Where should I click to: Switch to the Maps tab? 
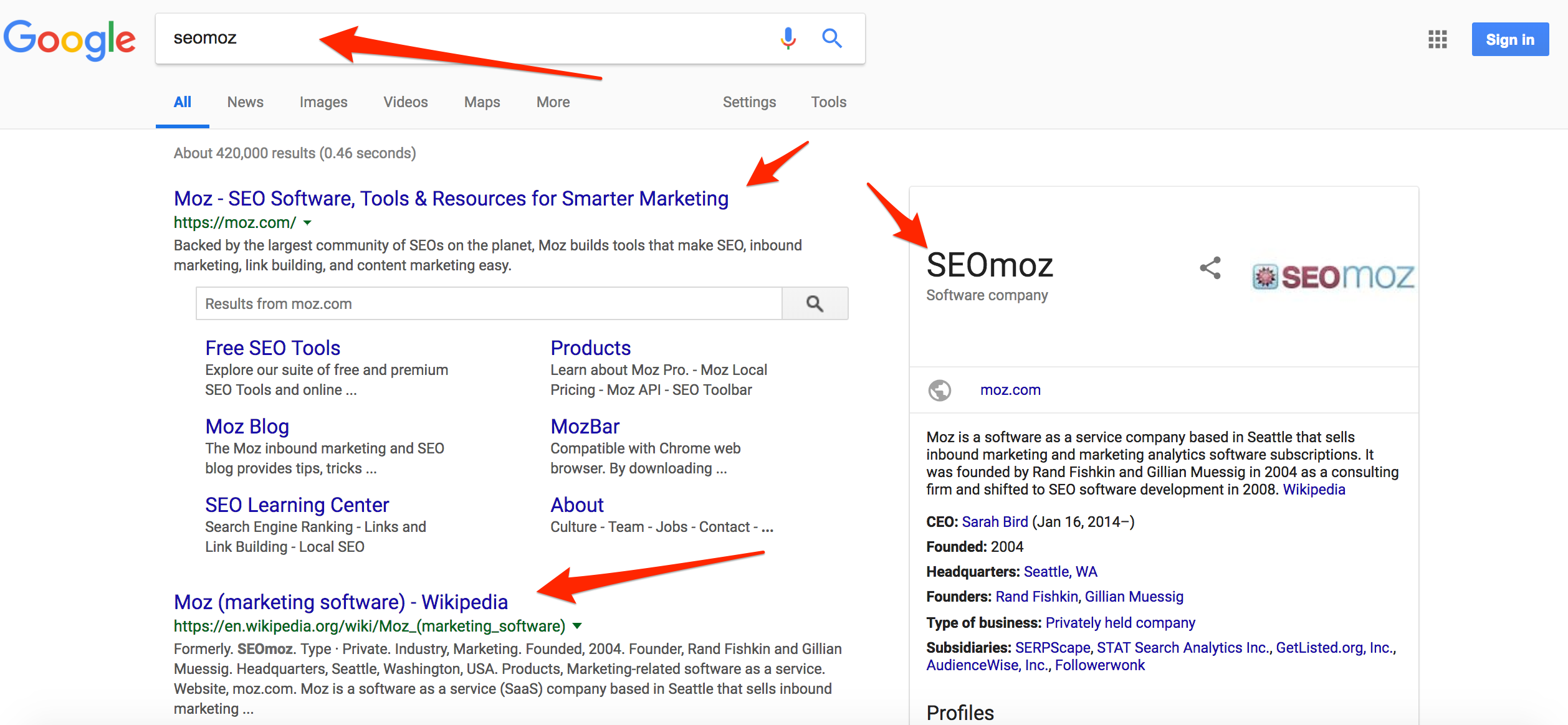point(482,102)
